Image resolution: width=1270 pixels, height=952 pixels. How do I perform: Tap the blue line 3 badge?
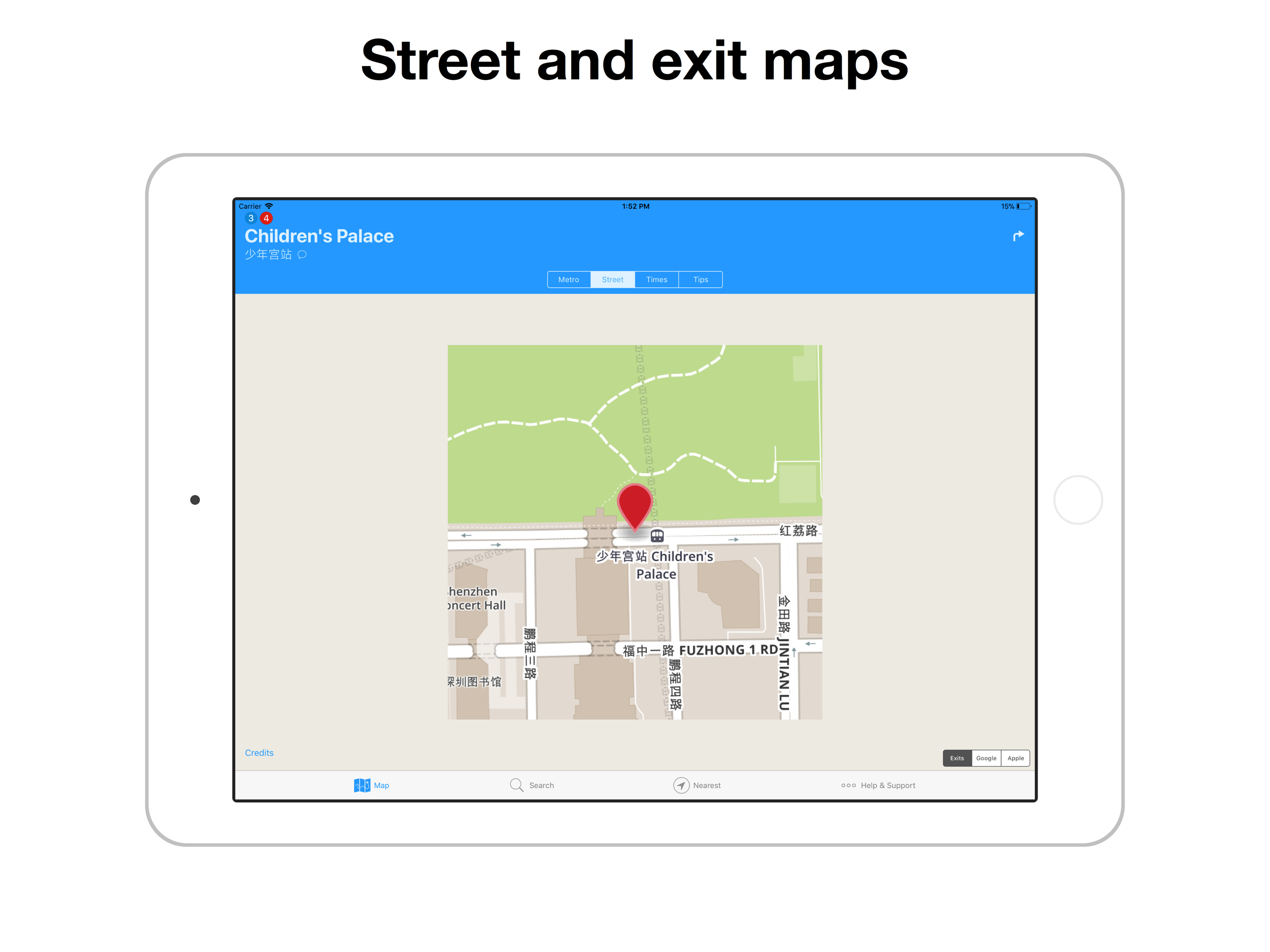[251, 218]
